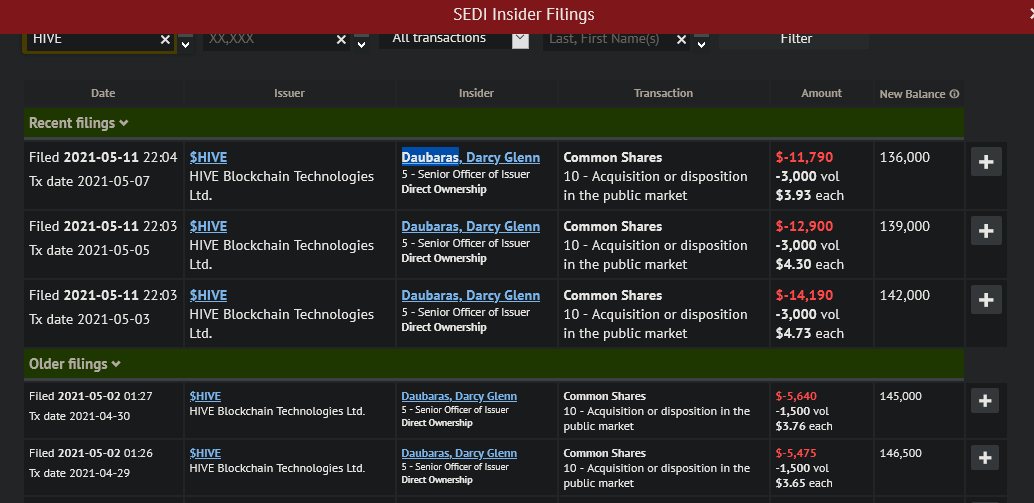
Task: Click the Amount column header
Action: [x=821, y=93]
